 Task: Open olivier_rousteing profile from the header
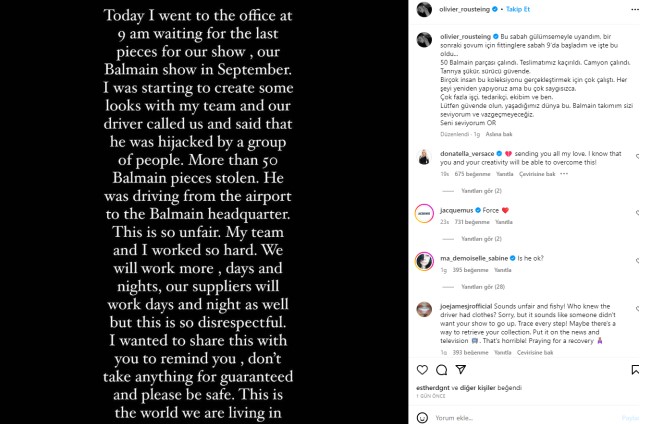pos(468,9)
